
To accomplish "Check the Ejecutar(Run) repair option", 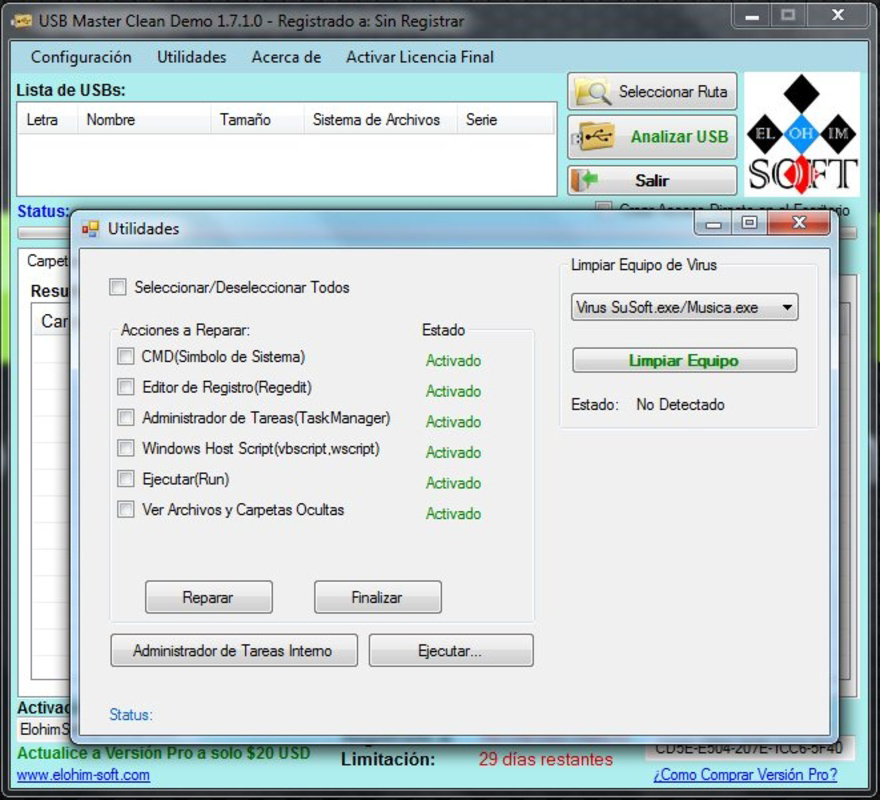I will pos(126,479).
